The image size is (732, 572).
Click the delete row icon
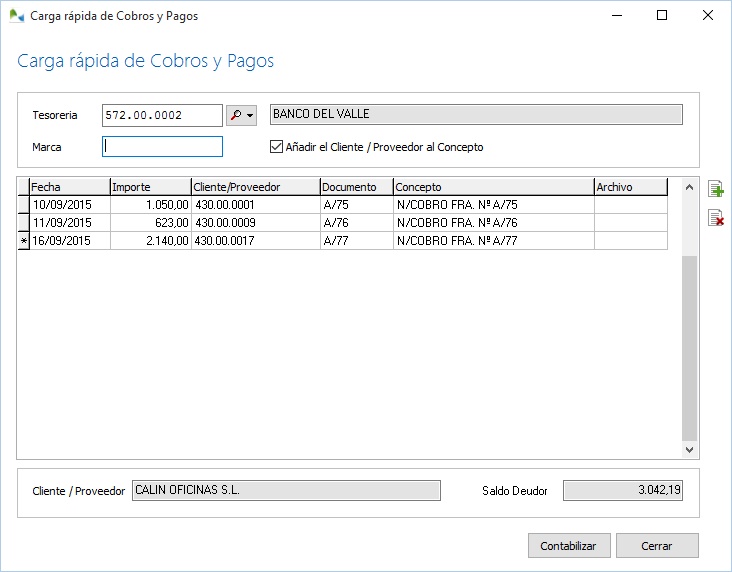(715, 218)
